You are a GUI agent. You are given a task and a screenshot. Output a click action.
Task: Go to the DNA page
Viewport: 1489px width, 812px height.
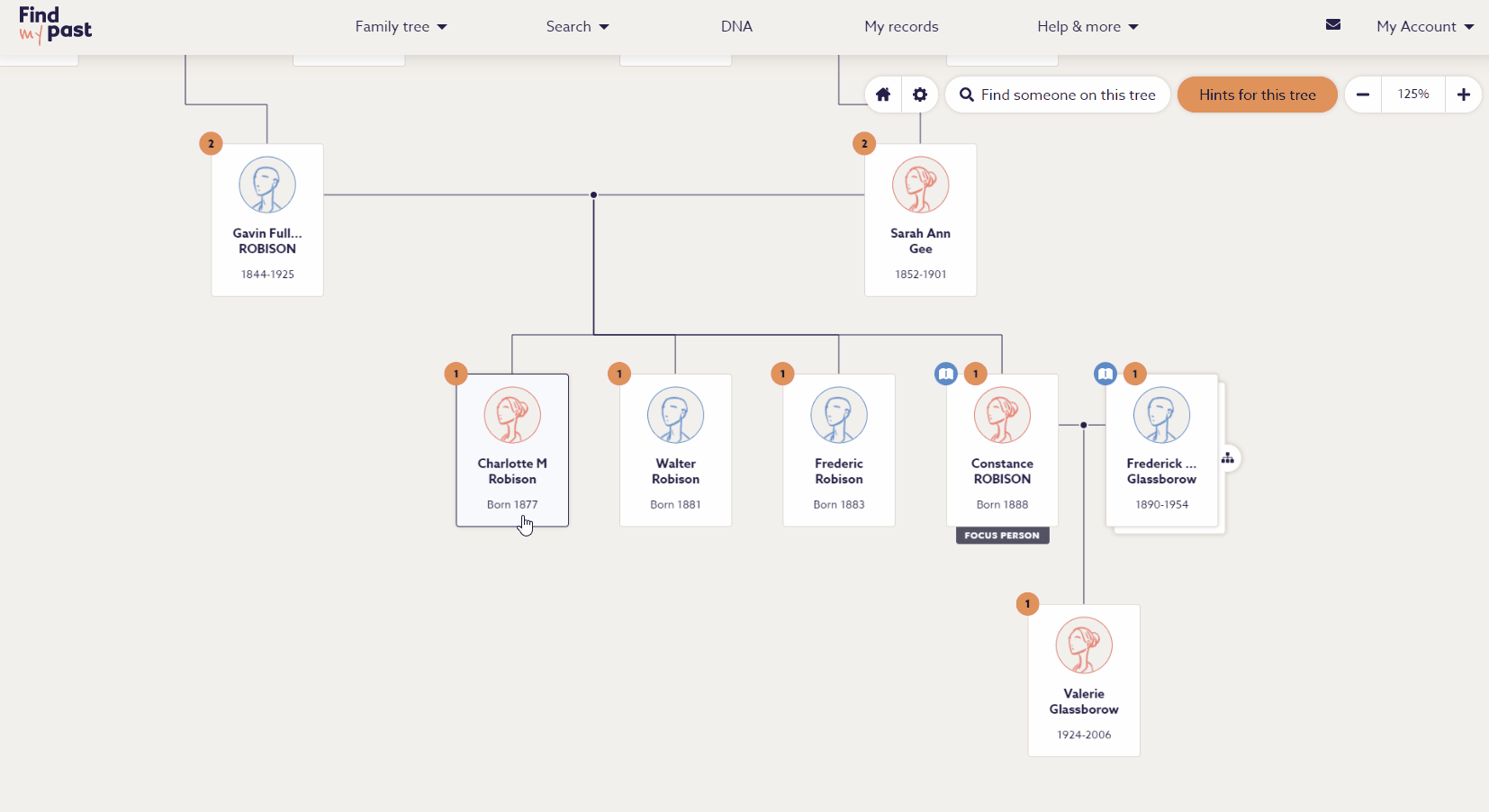[736, 26]
